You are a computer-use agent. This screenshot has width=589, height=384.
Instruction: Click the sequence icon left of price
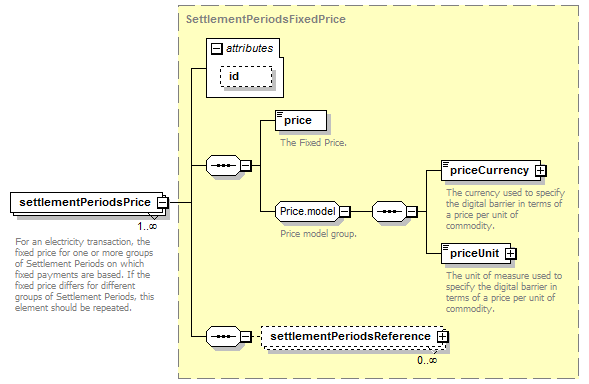pos(223,165)
